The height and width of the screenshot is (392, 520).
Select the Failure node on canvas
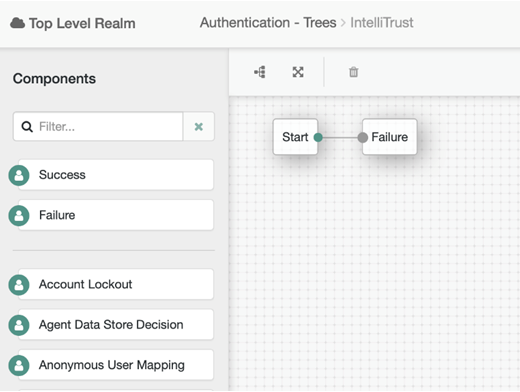390,137
